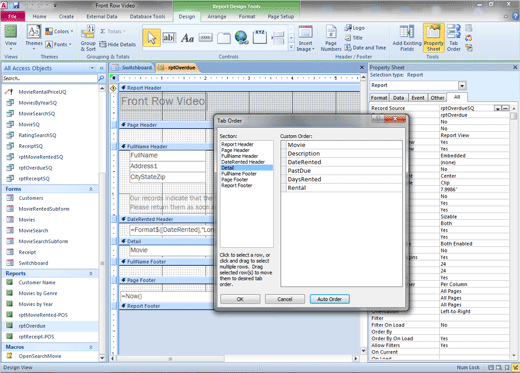
Task: Open All Access Objects dropdown arrow
Action: (x=92, y=68)
